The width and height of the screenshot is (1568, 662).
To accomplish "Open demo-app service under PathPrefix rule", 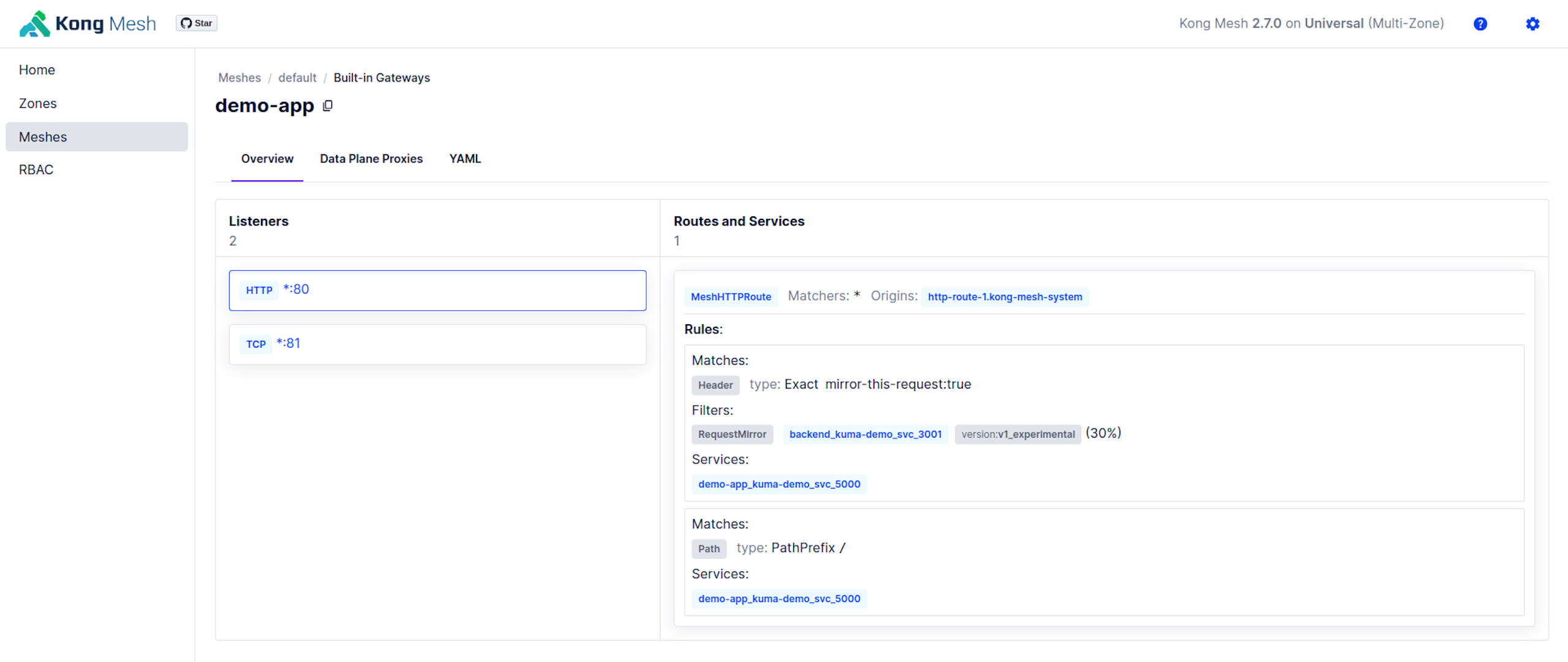I will [x=779, y=599].
